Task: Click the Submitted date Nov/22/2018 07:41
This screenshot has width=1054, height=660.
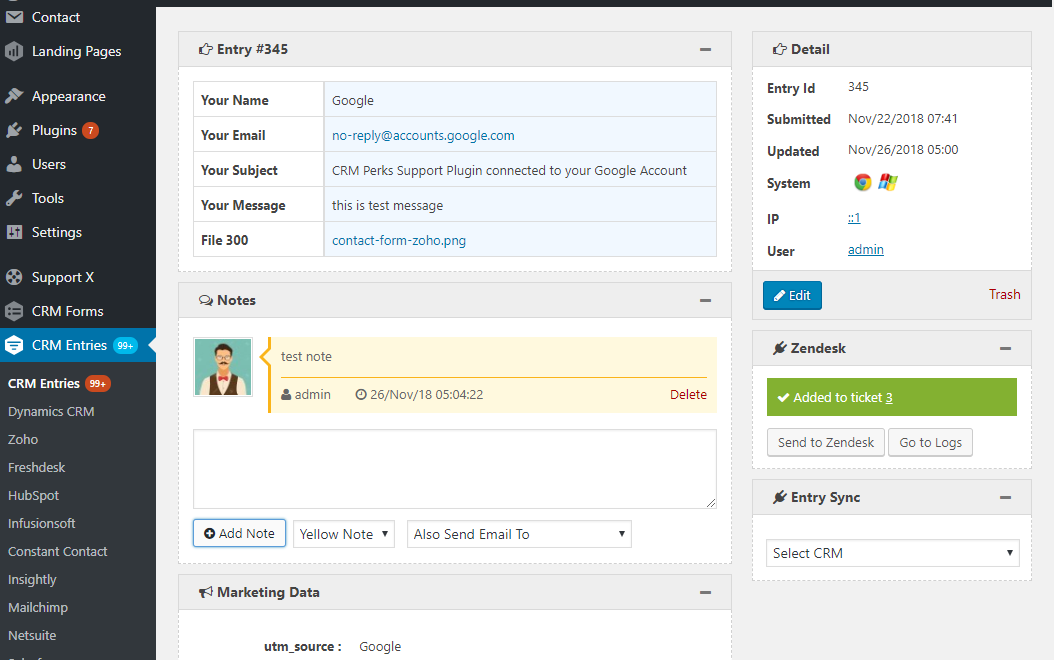Action: click(x=903, y=118)
